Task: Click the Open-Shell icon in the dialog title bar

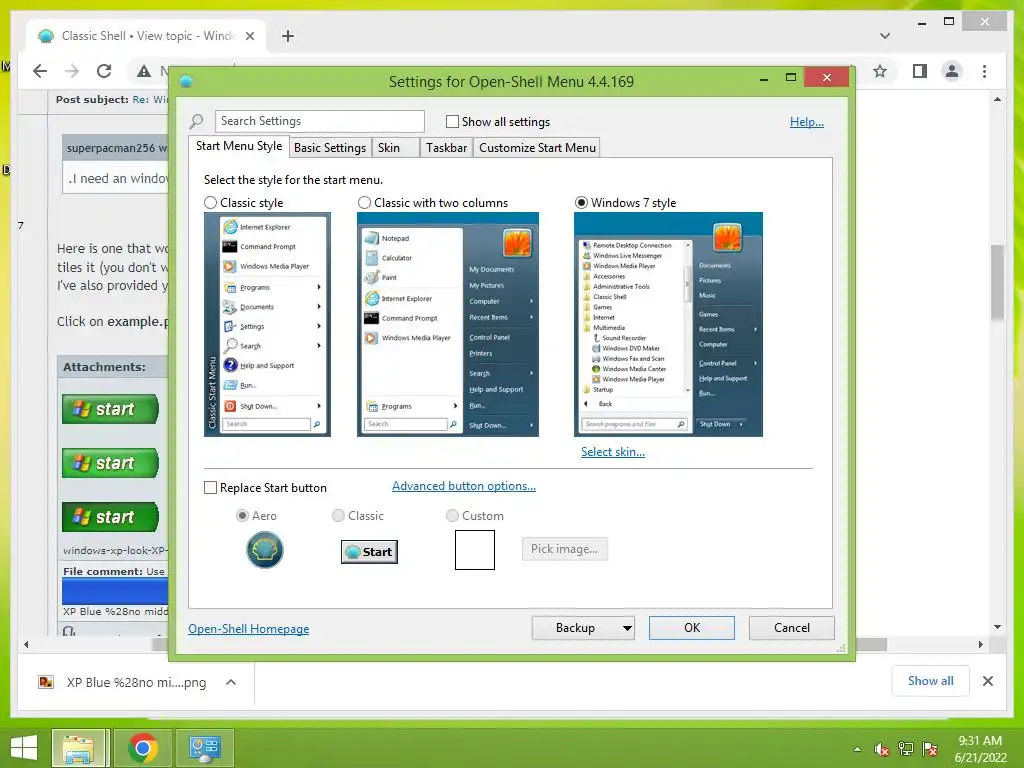Action: (186, 82)
